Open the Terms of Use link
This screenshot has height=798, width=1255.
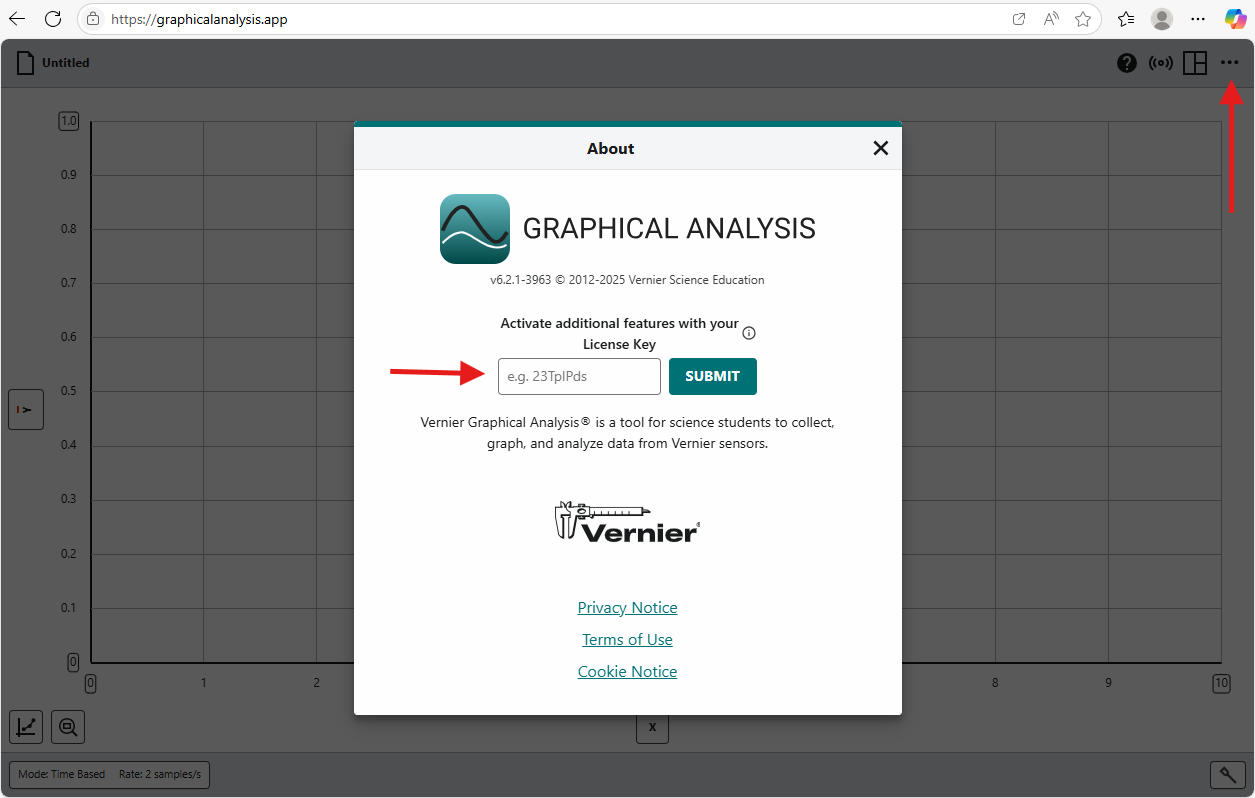[x=628, y=640]
